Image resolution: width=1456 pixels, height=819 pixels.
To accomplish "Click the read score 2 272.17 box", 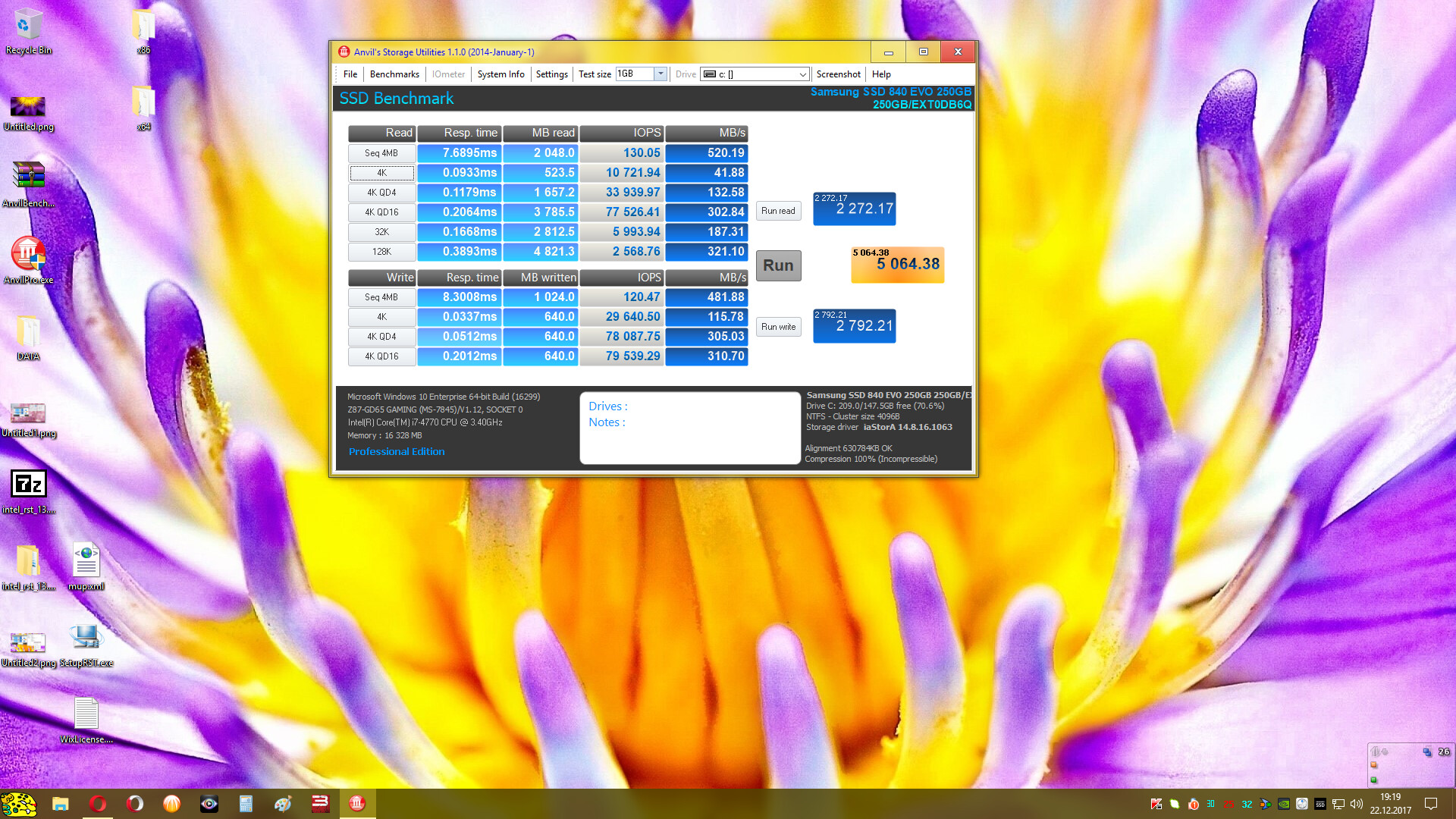I will pyautogui.click(x=854, y=209).
